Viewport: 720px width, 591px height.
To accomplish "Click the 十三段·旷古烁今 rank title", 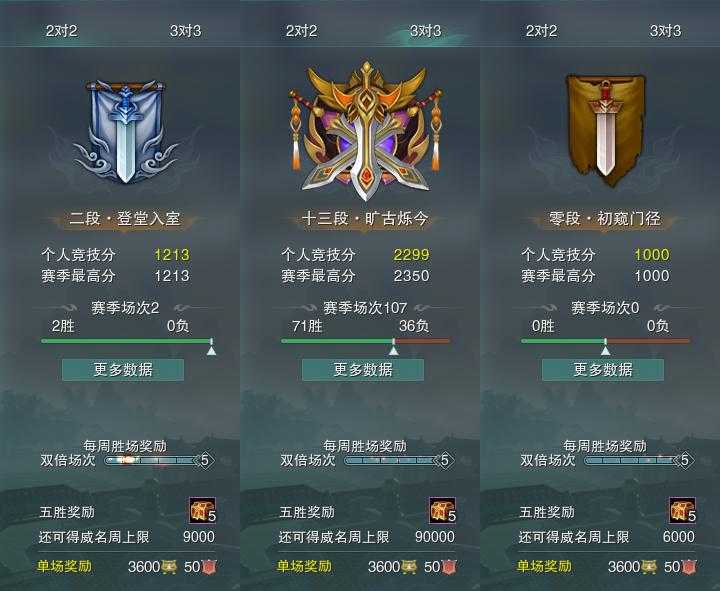I will click(x=365, y=219).
